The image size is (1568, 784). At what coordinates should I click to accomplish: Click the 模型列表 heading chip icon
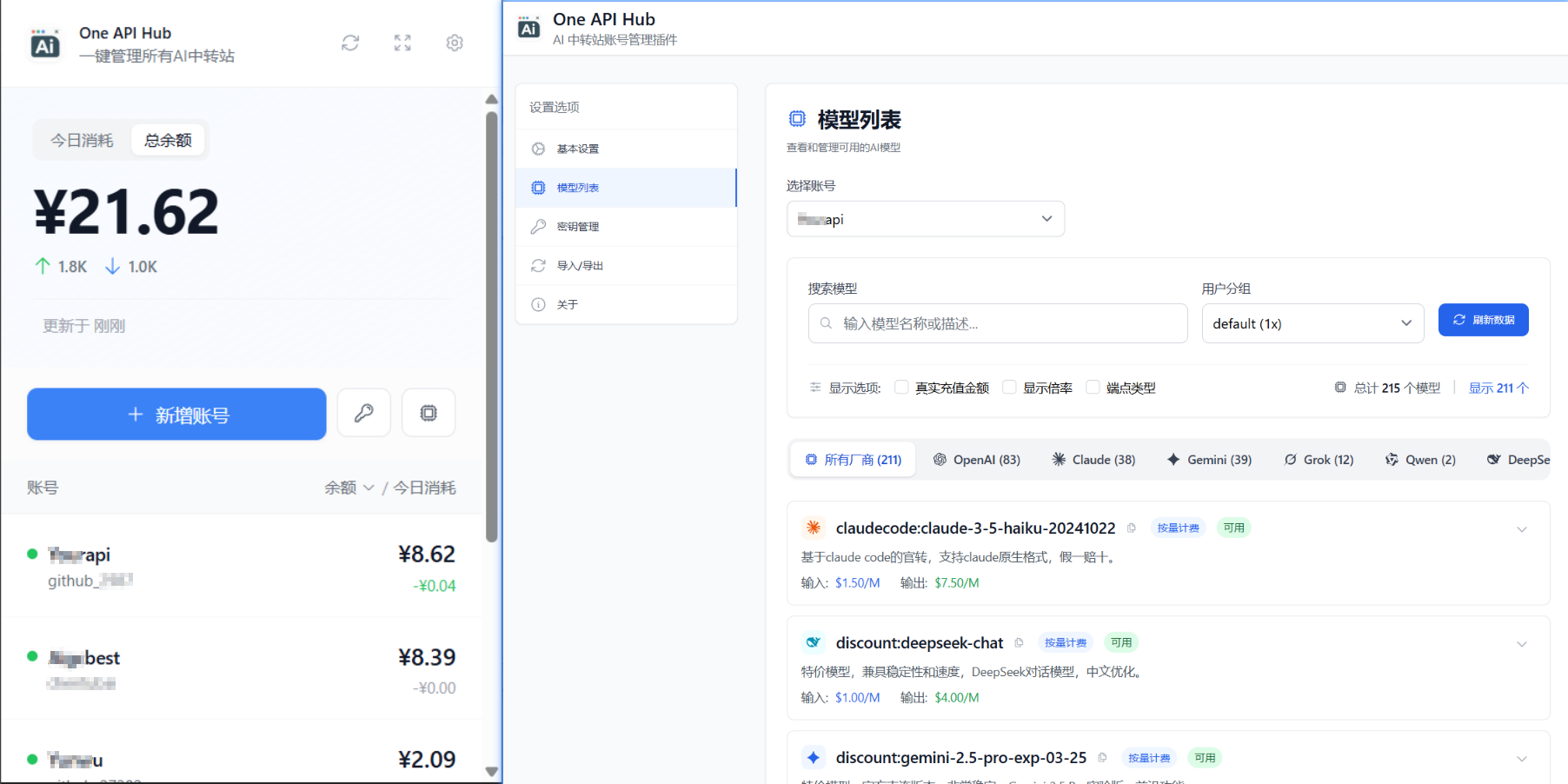[x=797, y=118]
